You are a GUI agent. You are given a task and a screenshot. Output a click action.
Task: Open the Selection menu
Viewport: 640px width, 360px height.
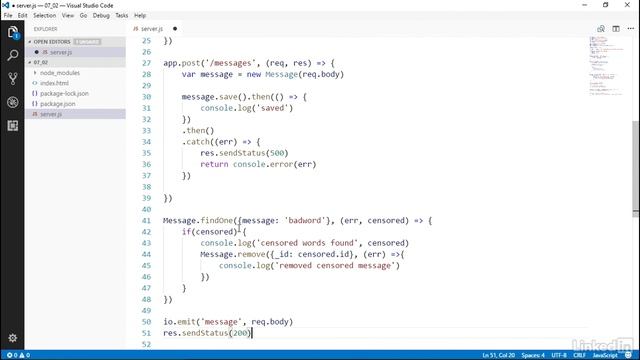pos(44,16)
